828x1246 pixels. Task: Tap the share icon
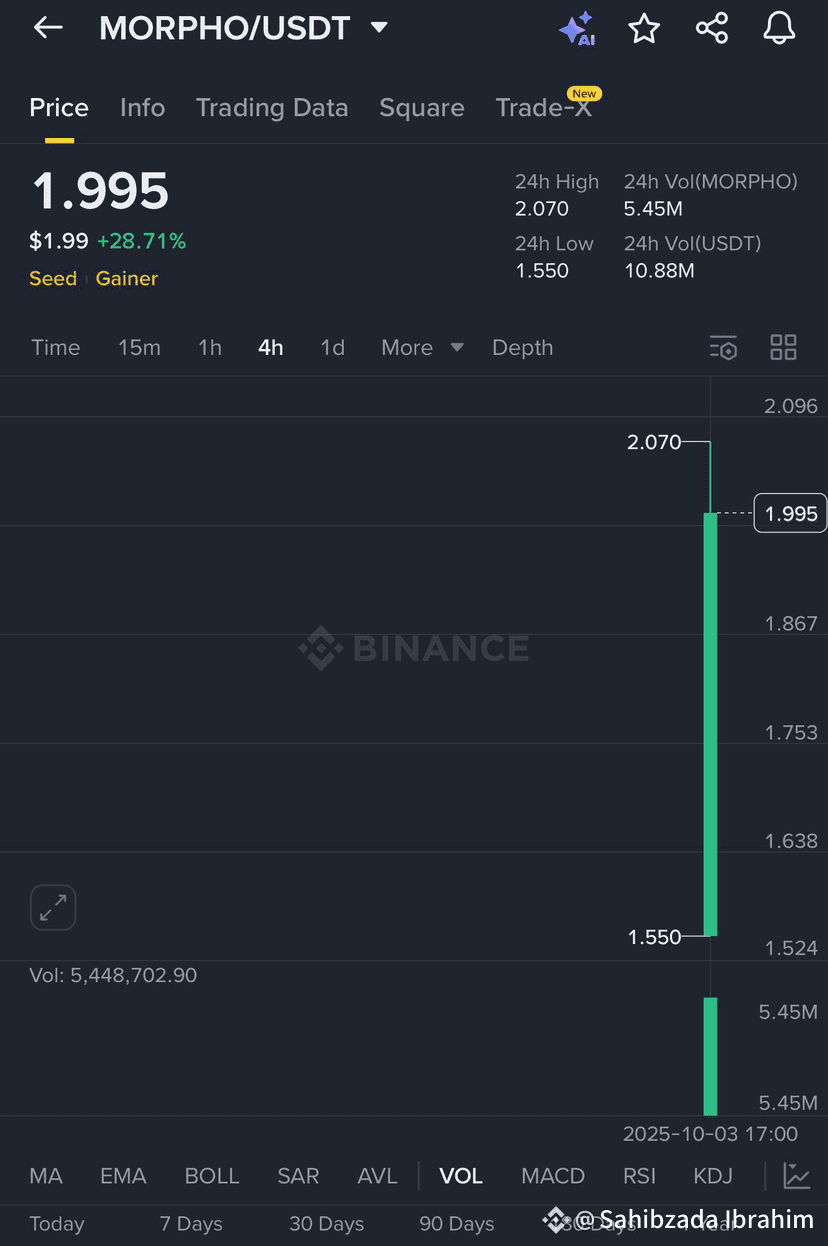pos(712,28)
